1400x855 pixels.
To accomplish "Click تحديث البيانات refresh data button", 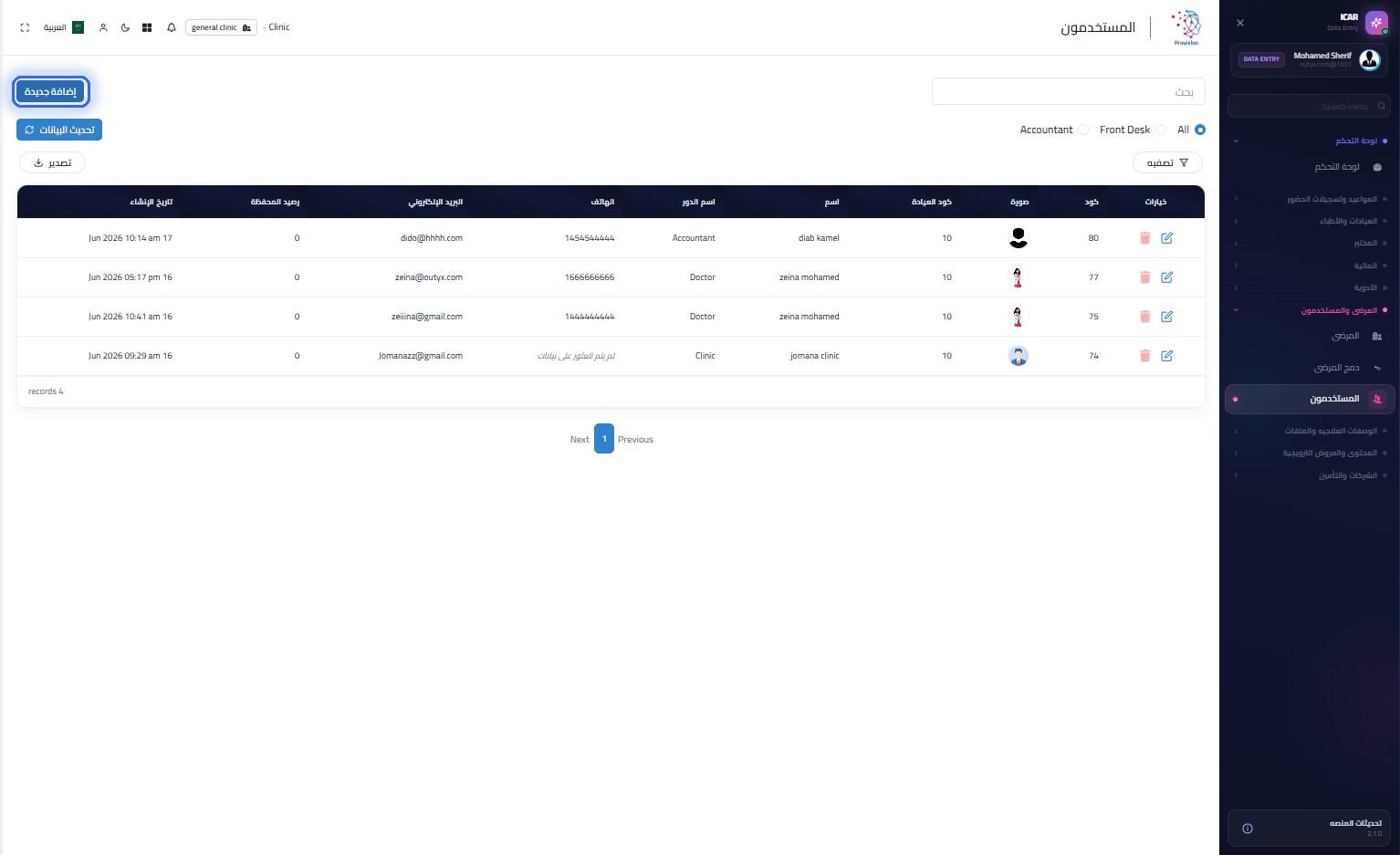I will coord(59,130).
